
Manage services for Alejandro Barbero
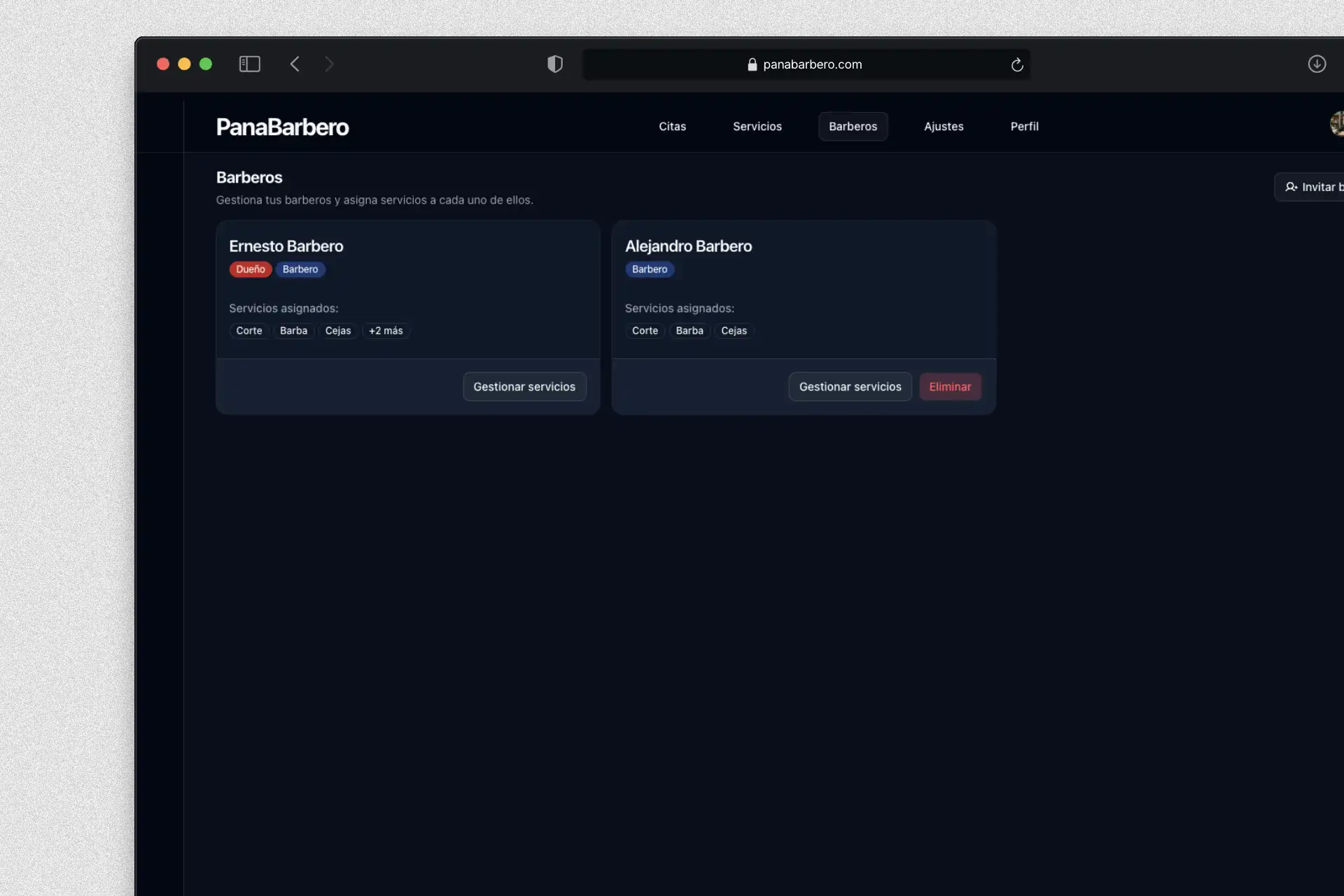tap(850, 386)
